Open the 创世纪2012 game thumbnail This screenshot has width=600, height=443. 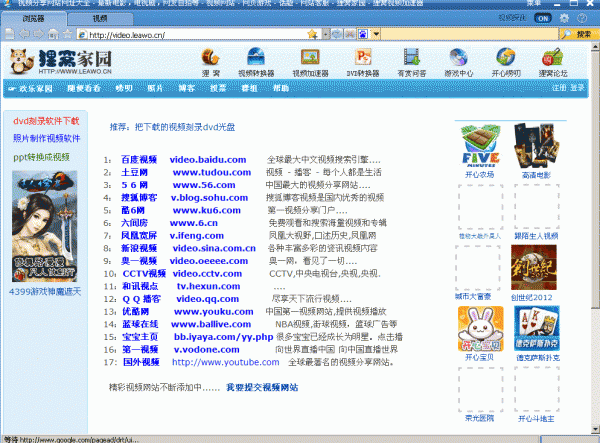coord(534,267)
